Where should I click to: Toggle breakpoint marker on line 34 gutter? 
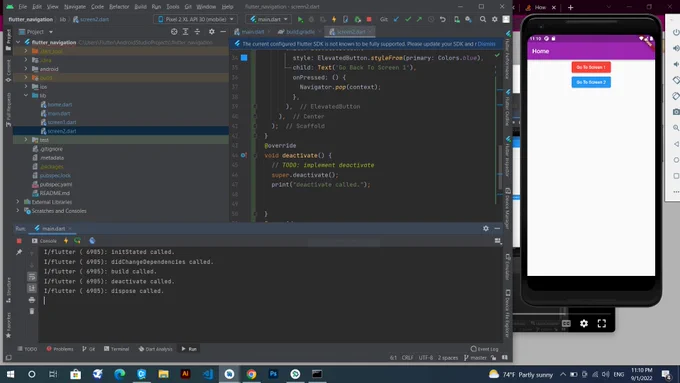pos(244,58)
